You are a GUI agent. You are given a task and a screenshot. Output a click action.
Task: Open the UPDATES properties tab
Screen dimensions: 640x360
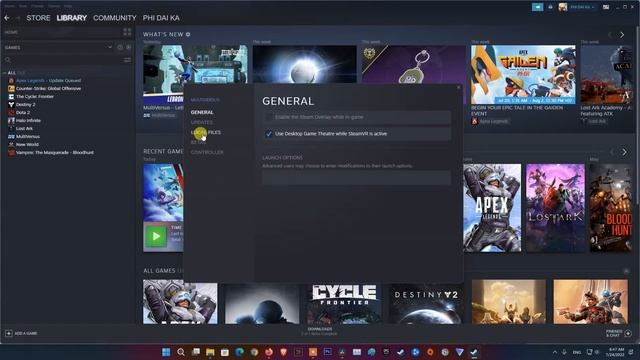pos(201,122)
